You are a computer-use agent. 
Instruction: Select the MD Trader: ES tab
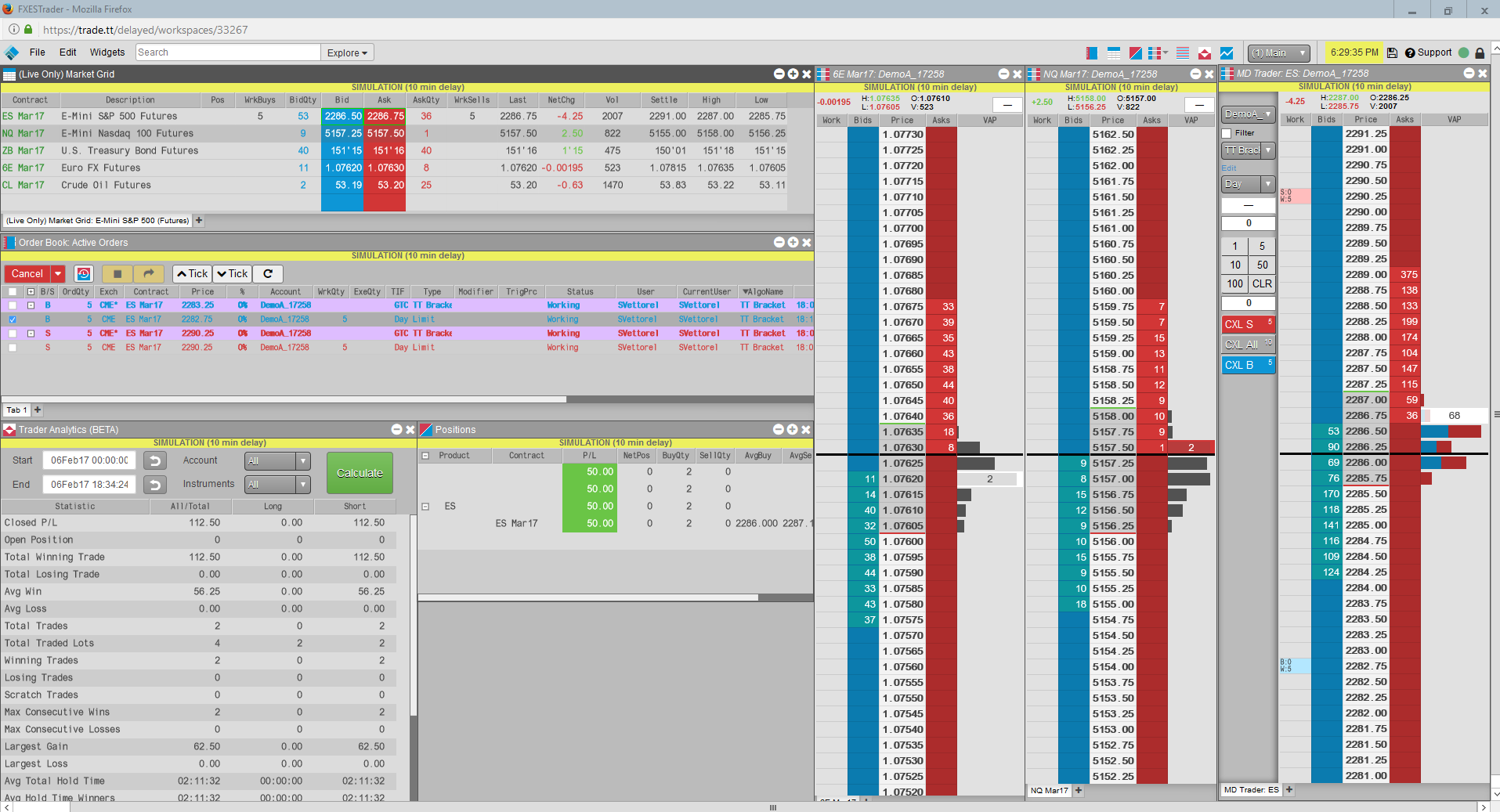(1251, 790)
